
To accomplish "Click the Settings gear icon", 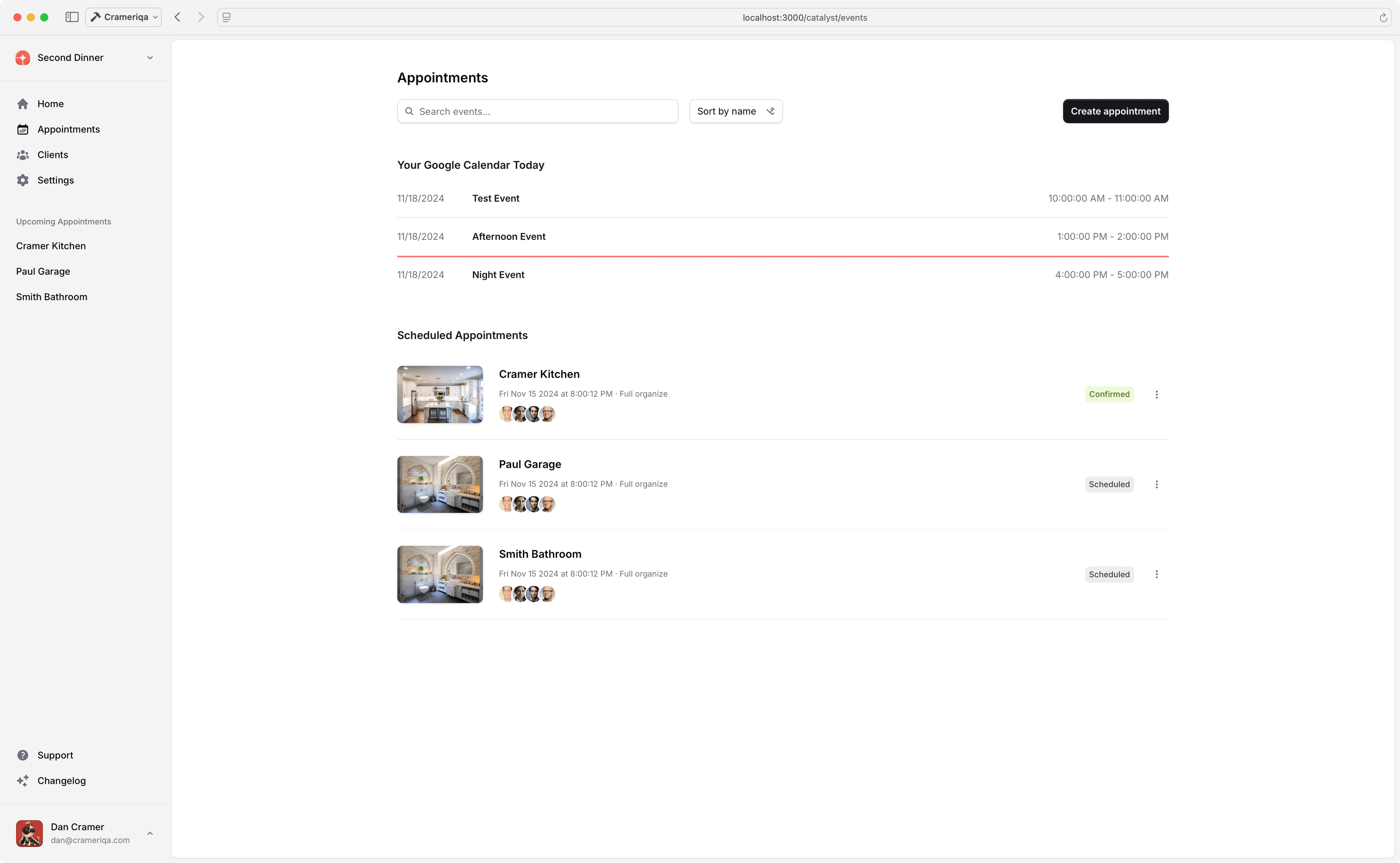I will 23,180.
